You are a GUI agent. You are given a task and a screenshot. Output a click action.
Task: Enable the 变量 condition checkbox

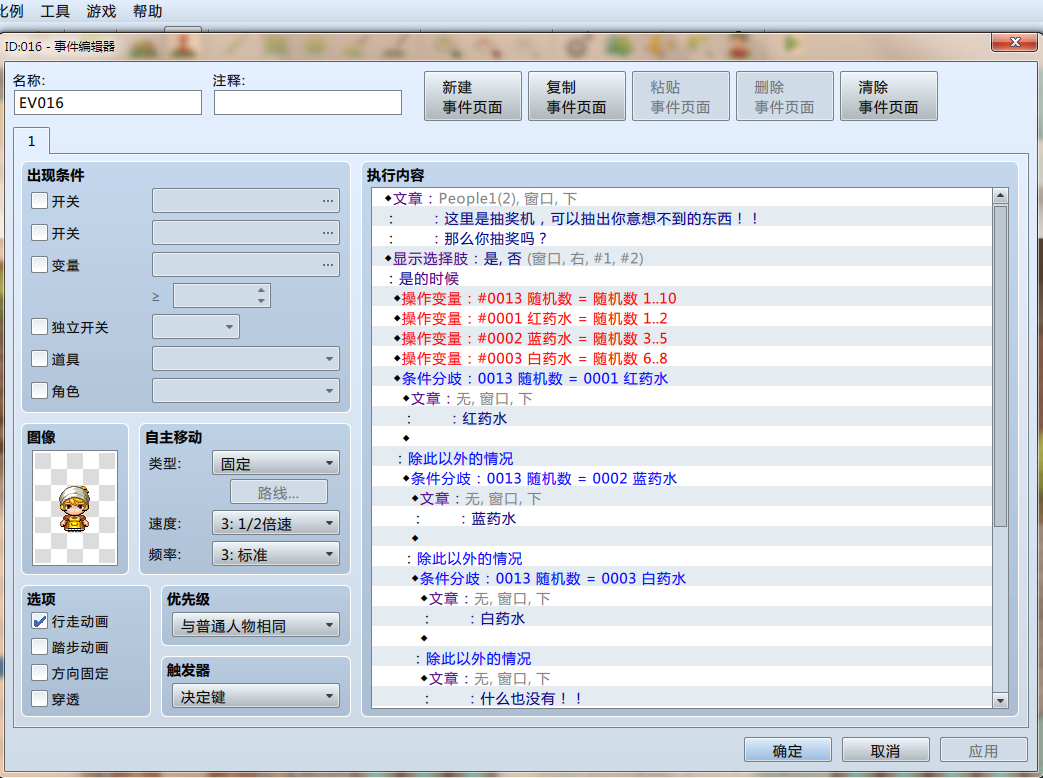tap(40, 264)
